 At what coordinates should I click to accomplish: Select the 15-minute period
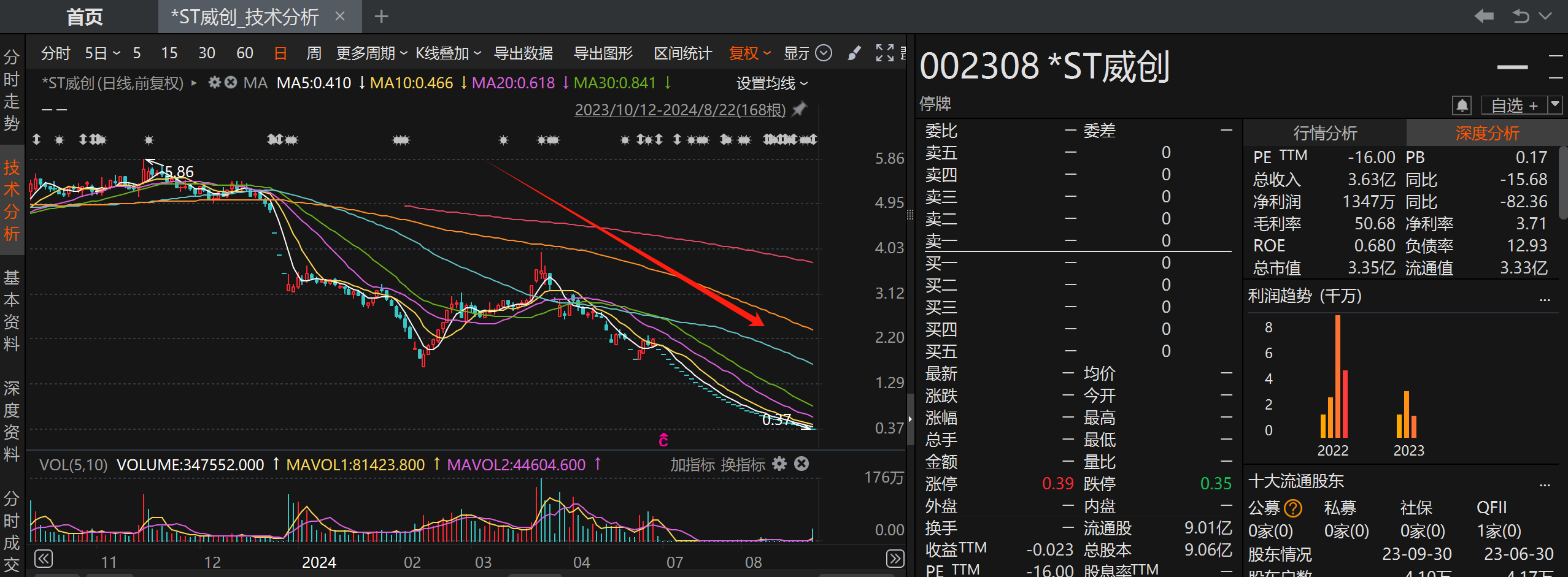(169, 53)
